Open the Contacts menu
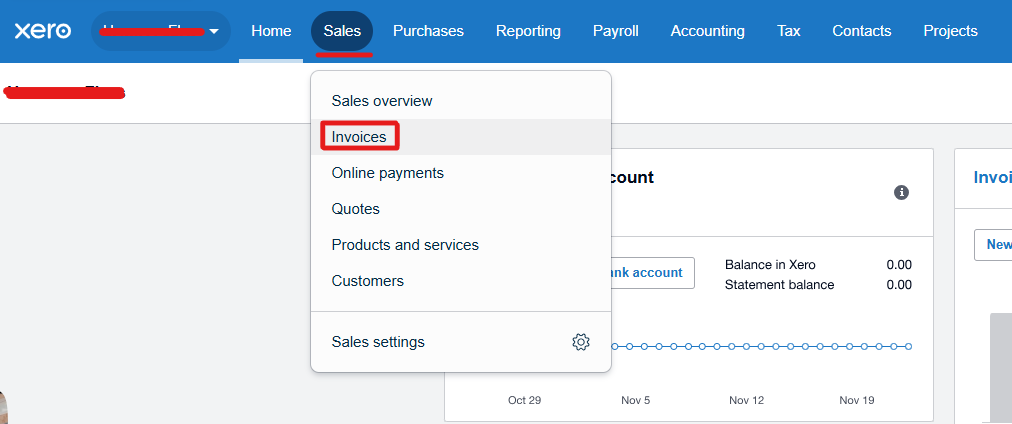The width and height of the screenshot is (1012, 424). [x=862, y=31]
